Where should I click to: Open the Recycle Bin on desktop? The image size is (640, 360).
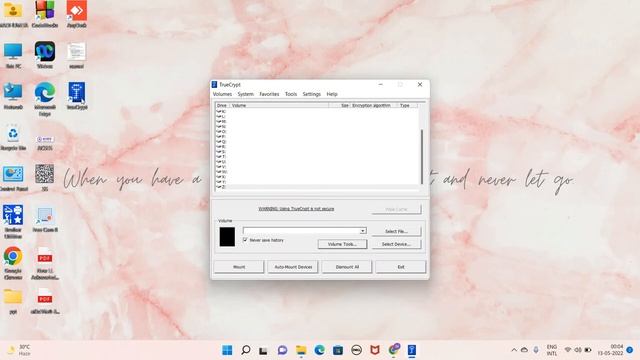tap(13, 137)
